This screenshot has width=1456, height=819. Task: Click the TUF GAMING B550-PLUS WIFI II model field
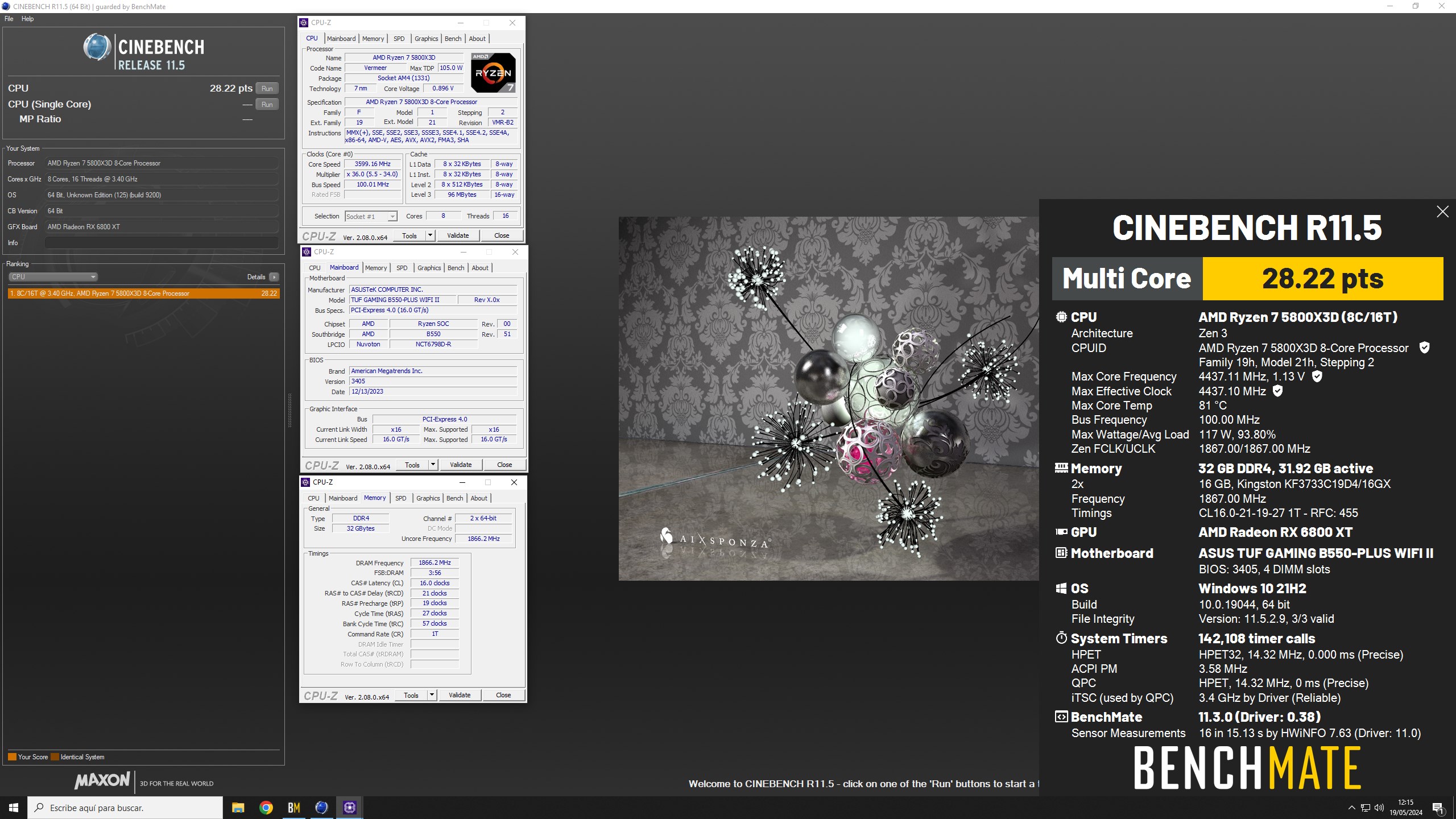[x=402, y=300]
